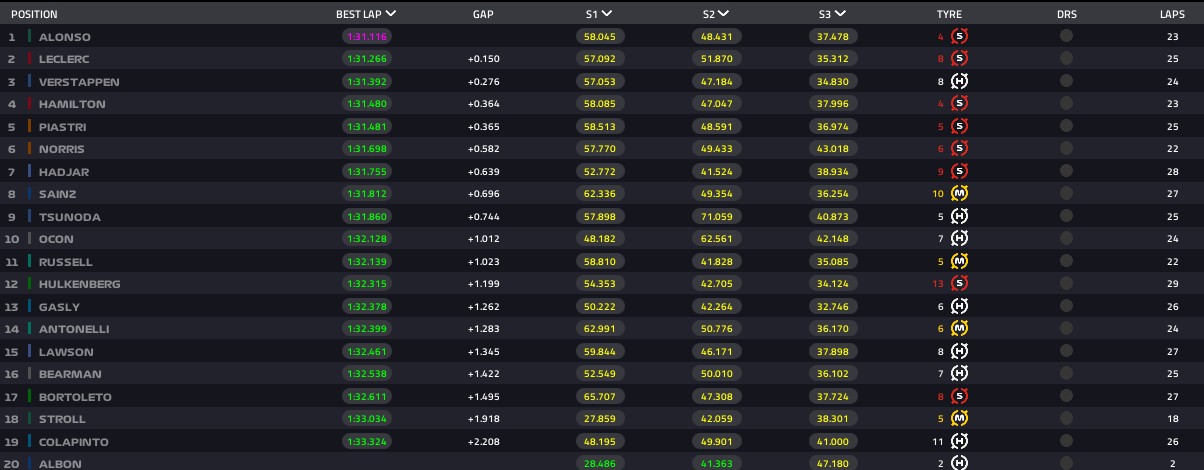The width and height of the screenshot is (1204, 470).
Task: Click Sainz's tyre age 10
Action: [937, 194]
